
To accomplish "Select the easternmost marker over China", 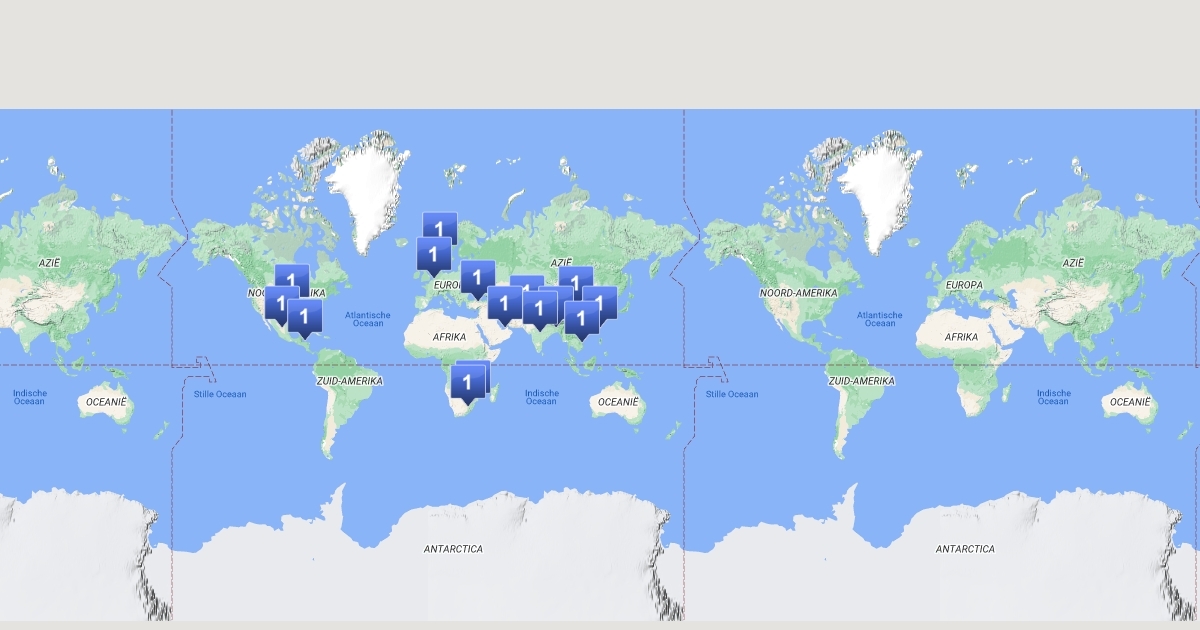I will tap(601, 300).
